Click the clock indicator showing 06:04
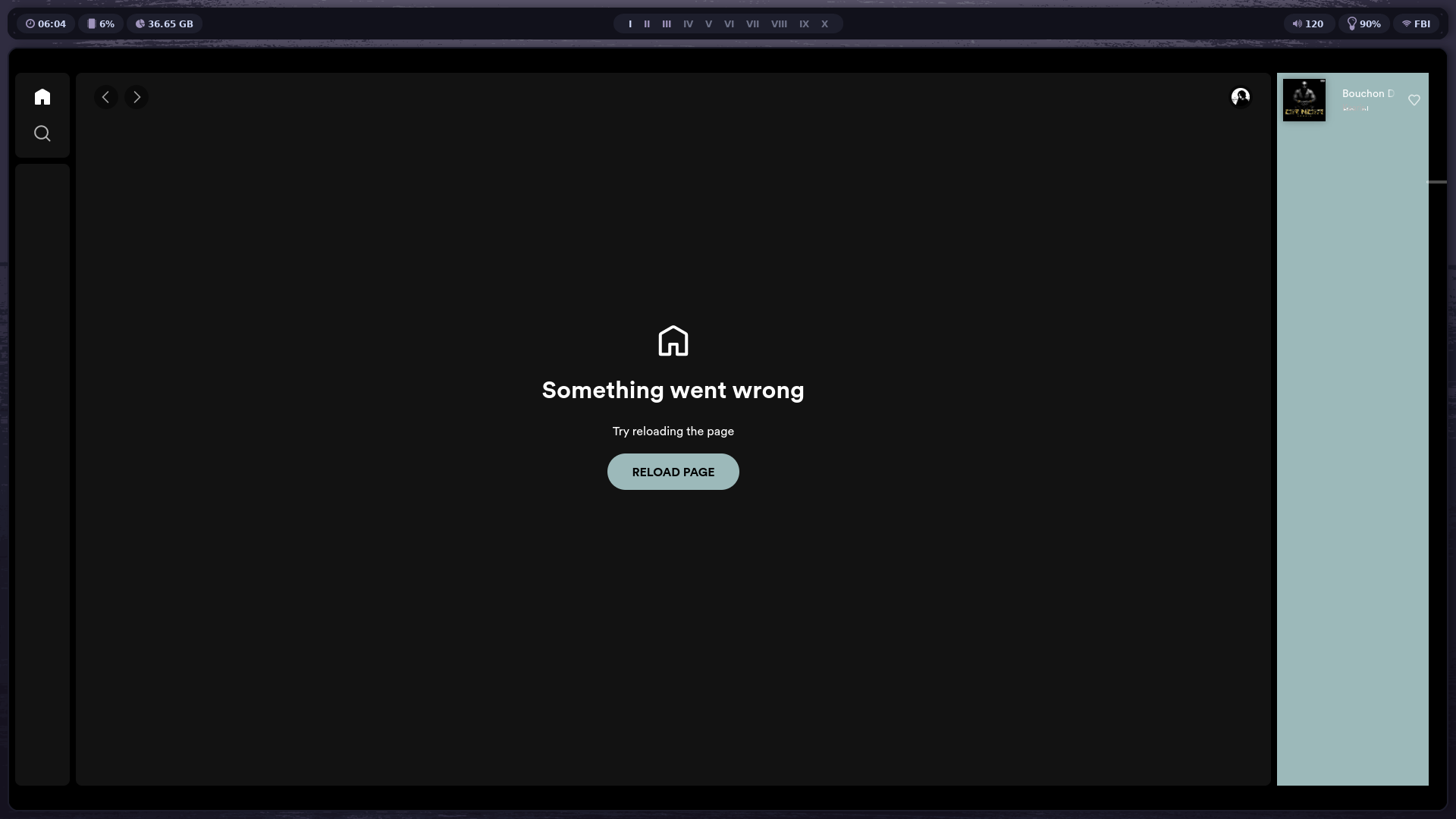1456x819 pixels. pos(45,24)
